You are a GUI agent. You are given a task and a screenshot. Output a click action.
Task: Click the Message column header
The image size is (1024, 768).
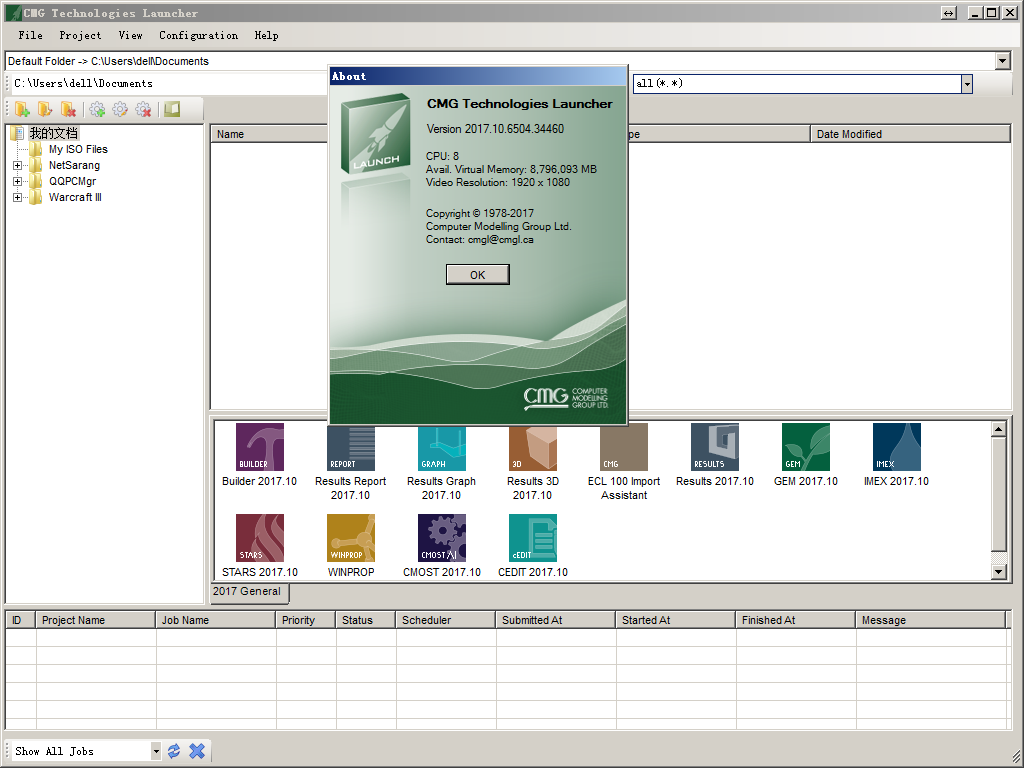click(931, 620)
